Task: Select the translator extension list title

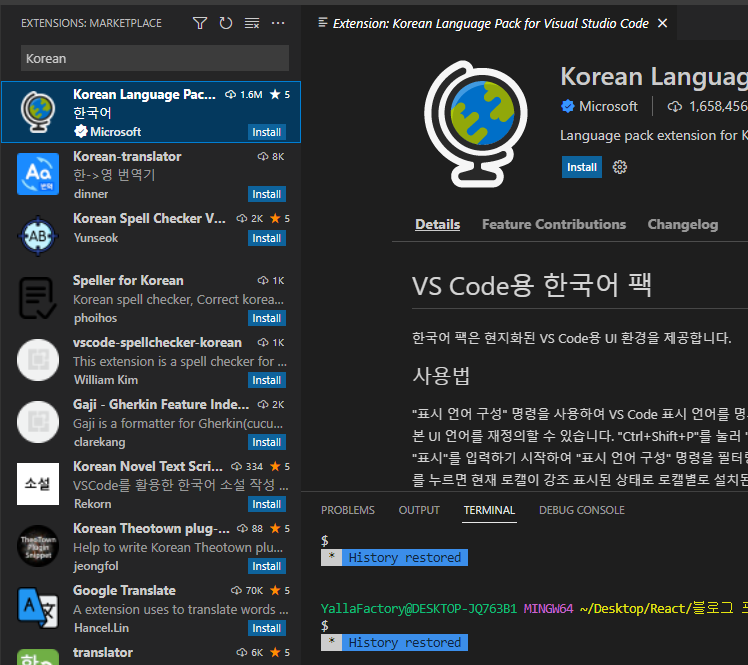Action: [x=103, y=652]
